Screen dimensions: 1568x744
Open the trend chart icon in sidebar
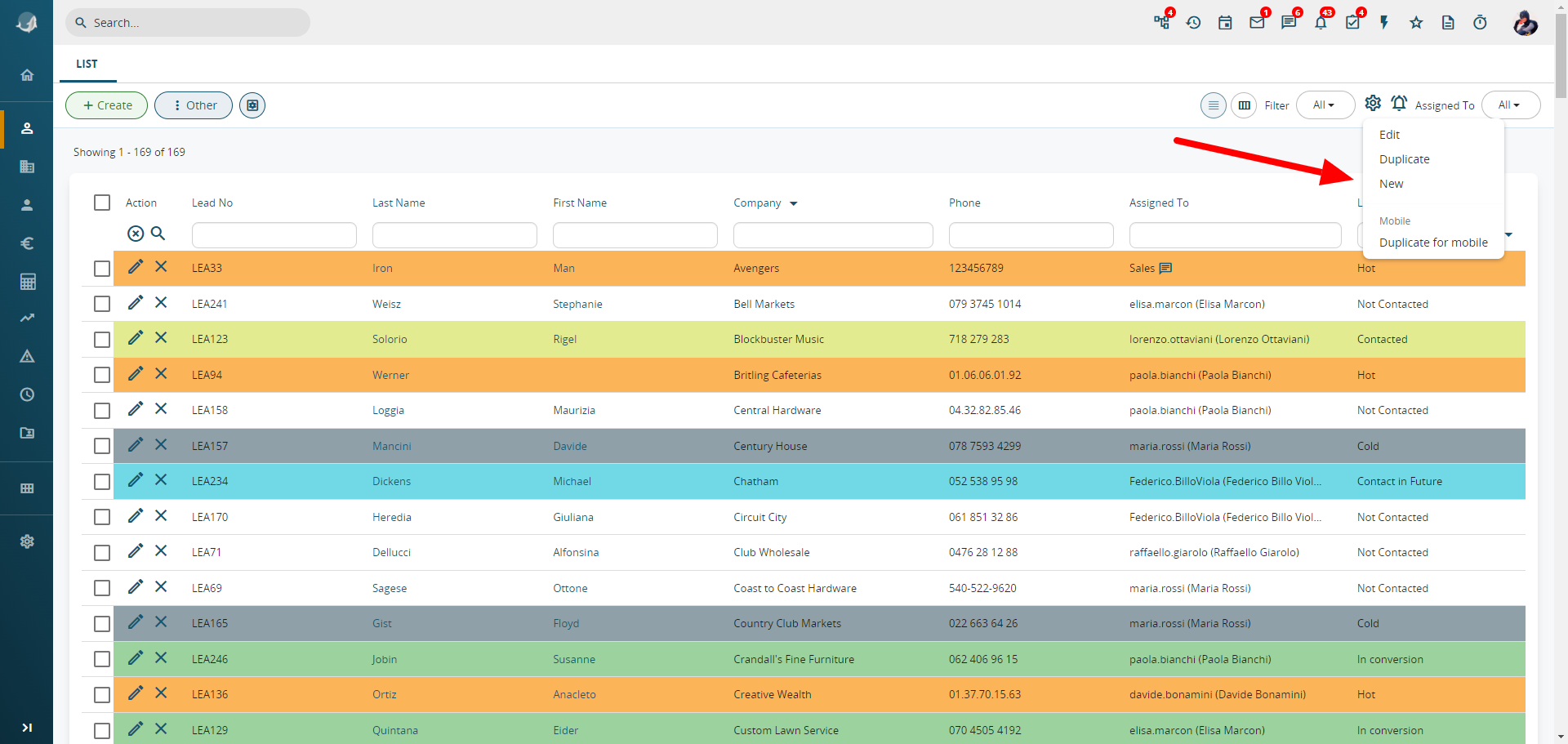click(27, 318)
